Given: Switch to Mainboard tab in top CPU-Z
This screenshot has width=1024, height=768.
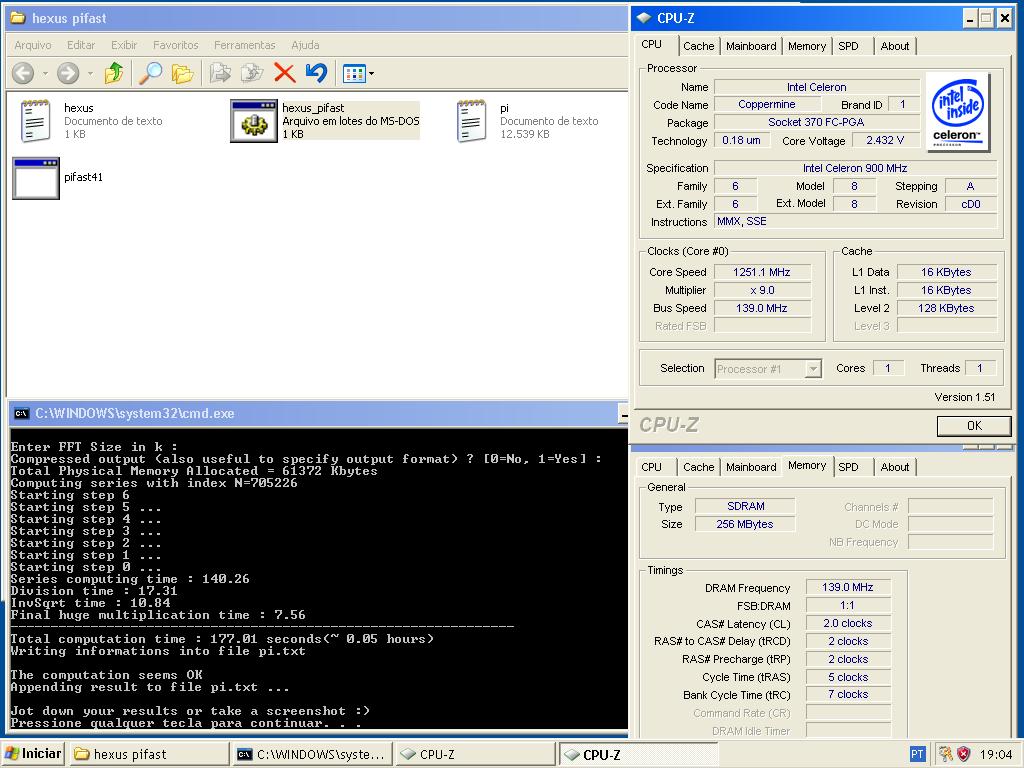Looking at the screenshot, I should click(x=751, y=46).
